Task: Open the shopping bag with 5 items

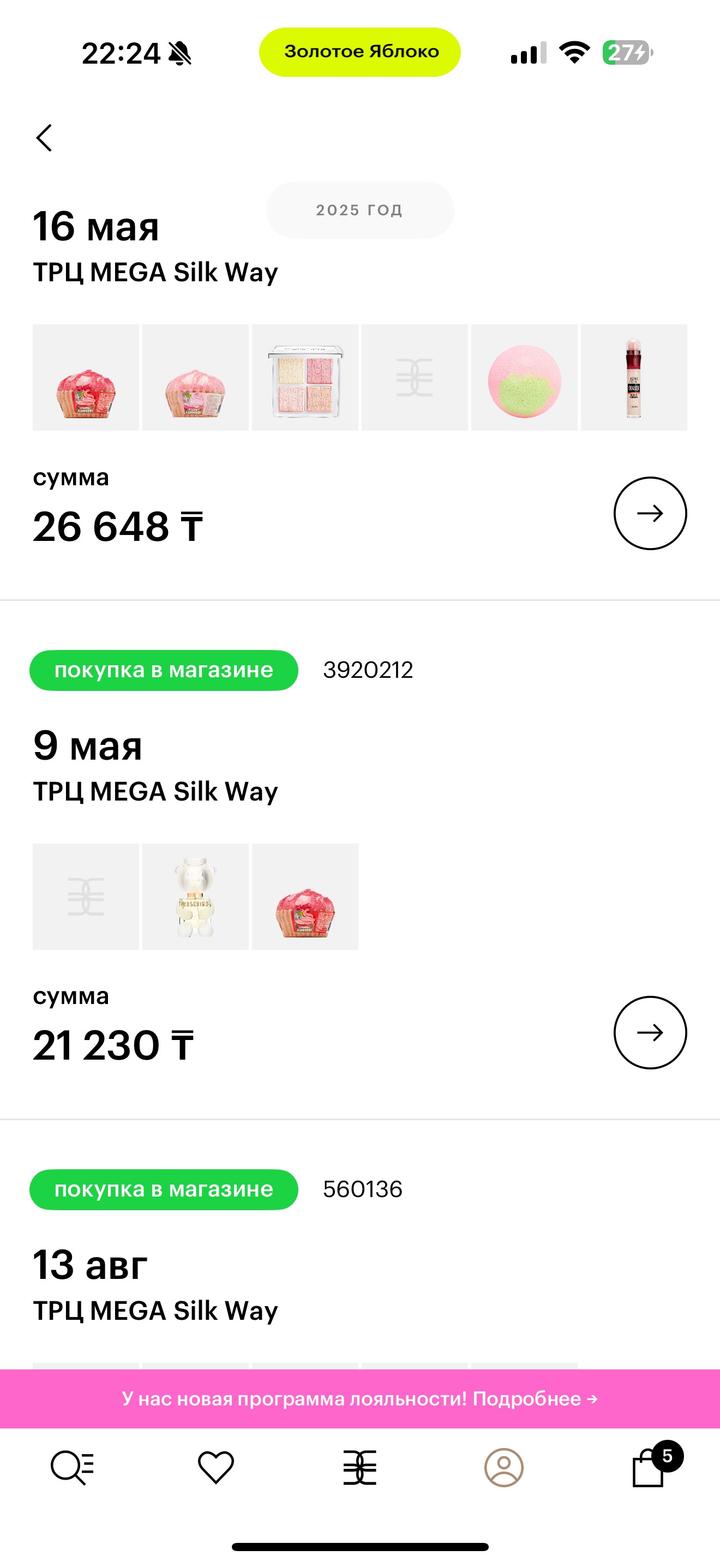Action: tap(650, 1467)
